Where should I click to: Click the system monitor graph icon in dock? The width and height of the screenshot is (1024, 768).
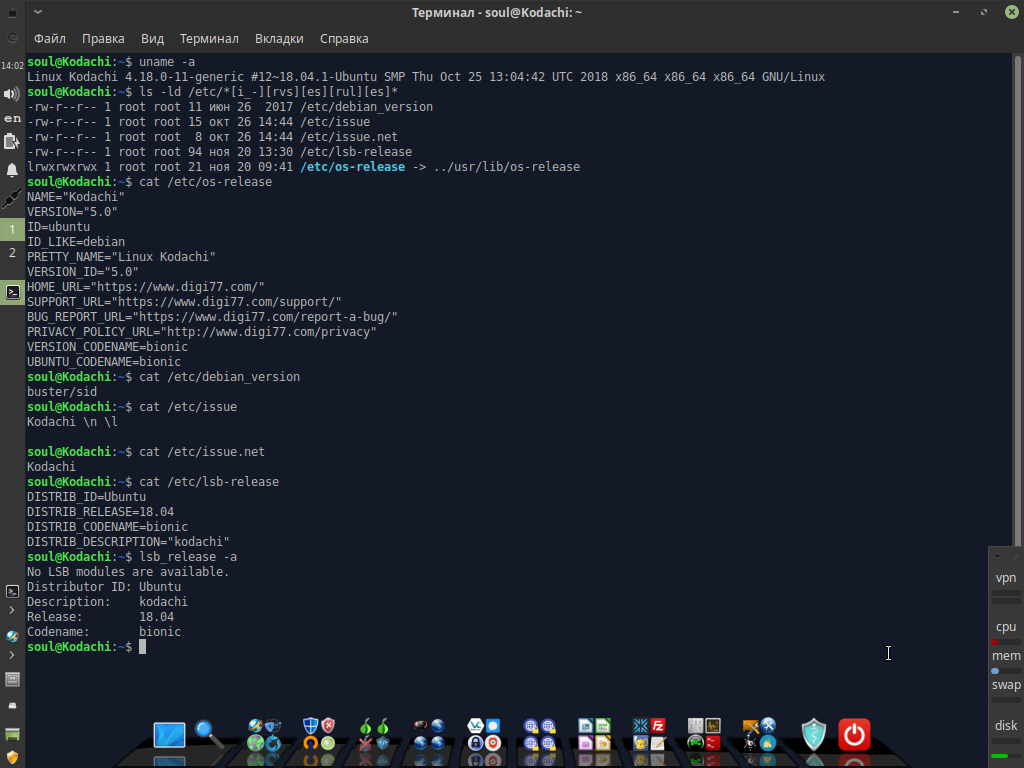click(712, 726)
